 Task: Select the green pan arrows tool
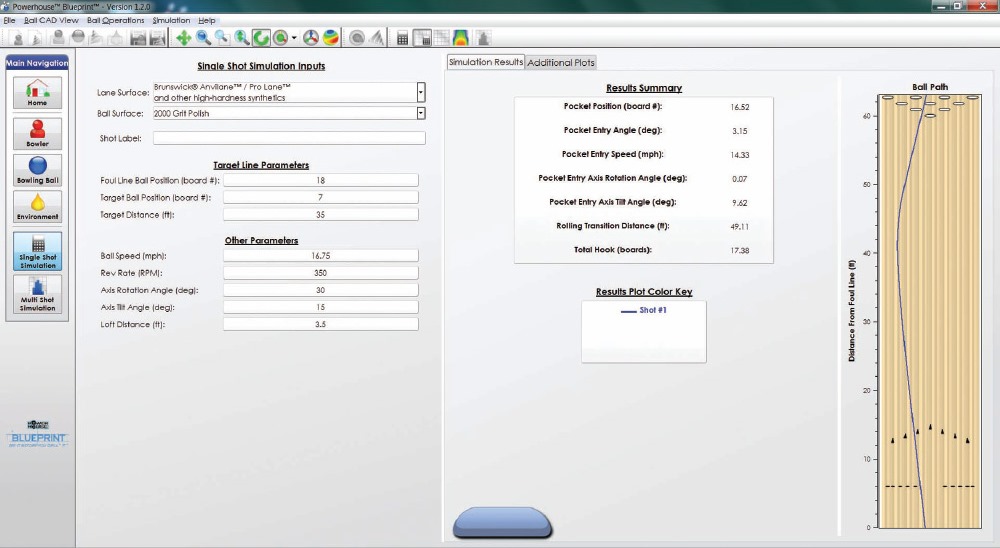click(183, 38)
